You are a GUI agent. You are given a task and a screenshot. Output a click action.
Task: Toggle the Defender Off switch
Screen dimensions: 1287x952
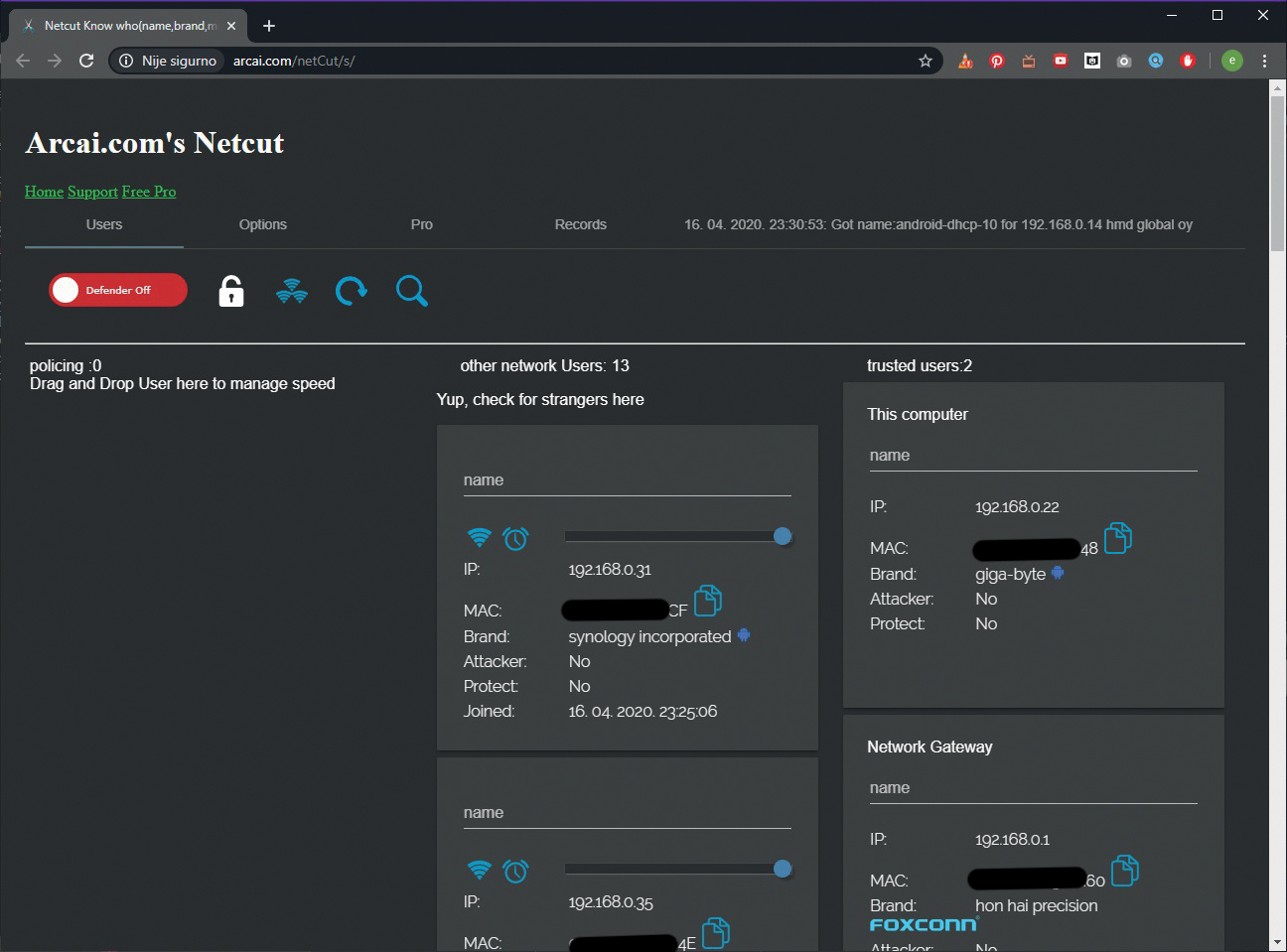coord(117,290)
